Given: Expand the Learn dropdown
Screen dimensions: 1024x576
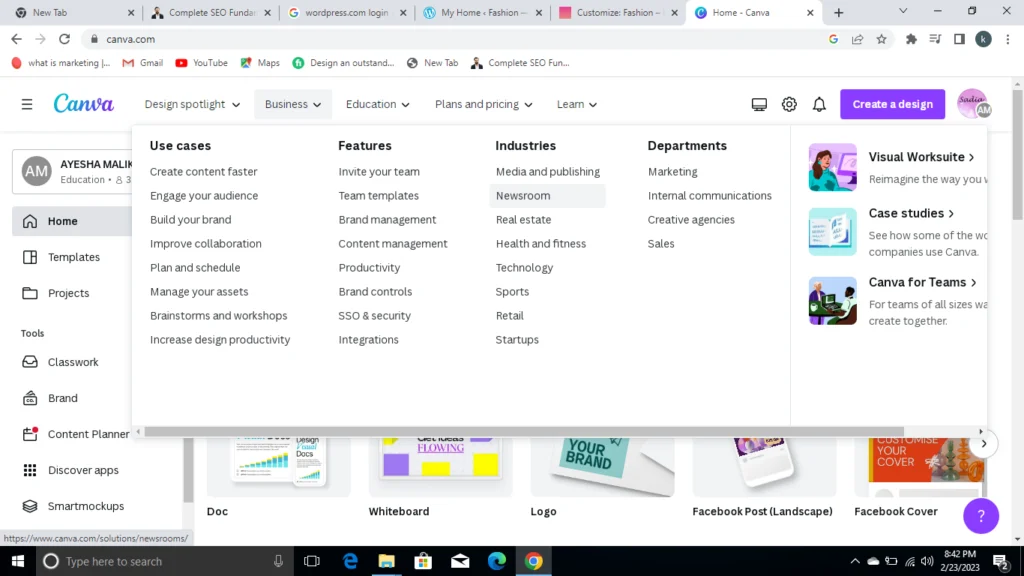Looking at the screenshot, I should (x=577, y=104).
